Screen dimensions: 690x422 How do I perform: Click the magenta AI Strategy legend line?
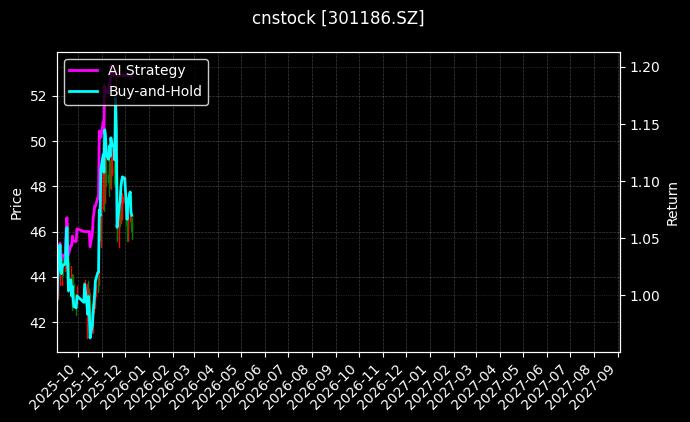coord(84,70)
